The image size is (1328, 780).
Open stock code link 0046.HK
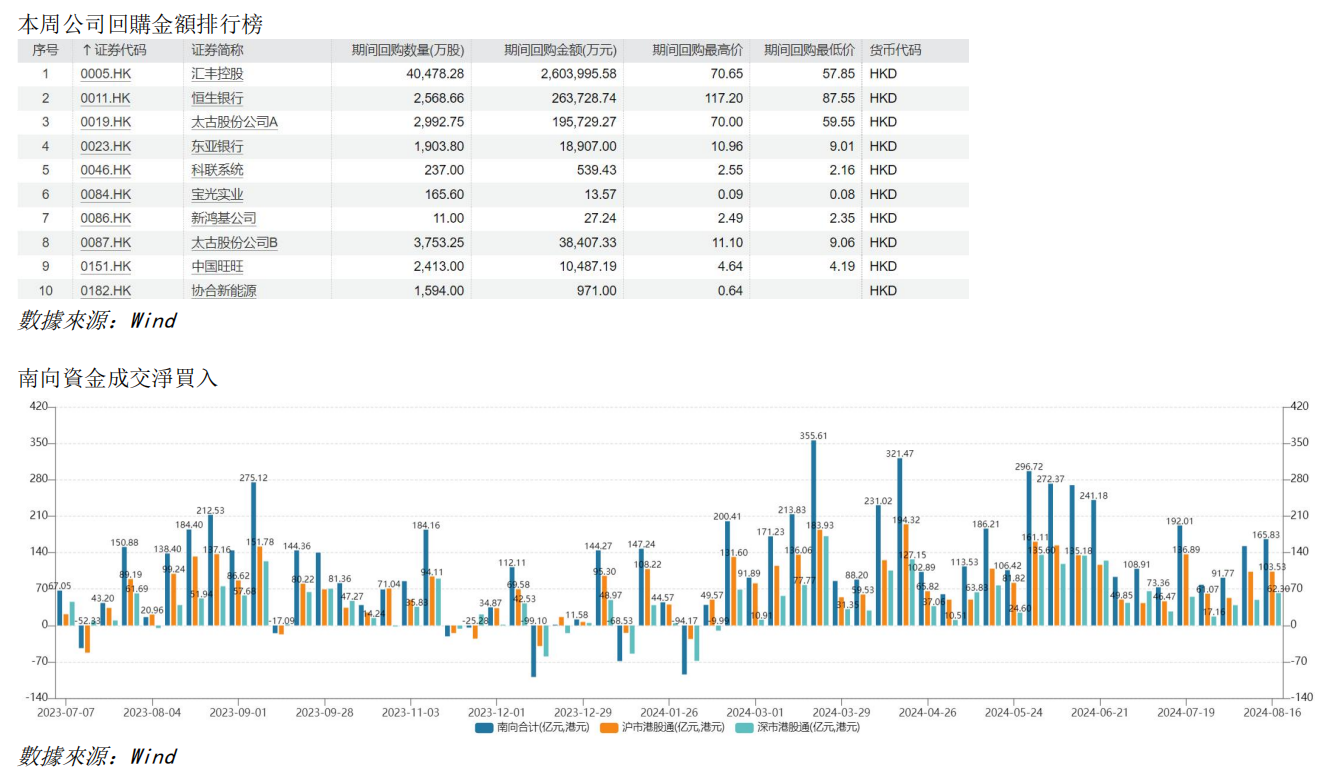[105, 170]
